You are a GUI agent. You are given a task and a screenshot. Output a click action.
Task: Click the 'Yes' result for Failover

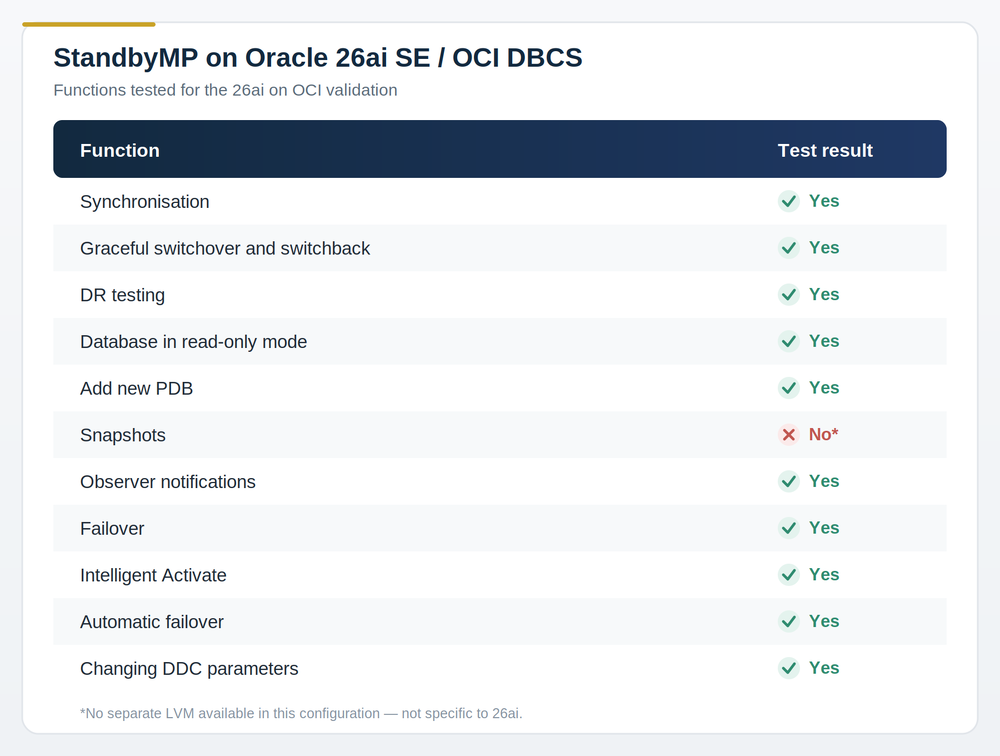[x=824, y=528]
